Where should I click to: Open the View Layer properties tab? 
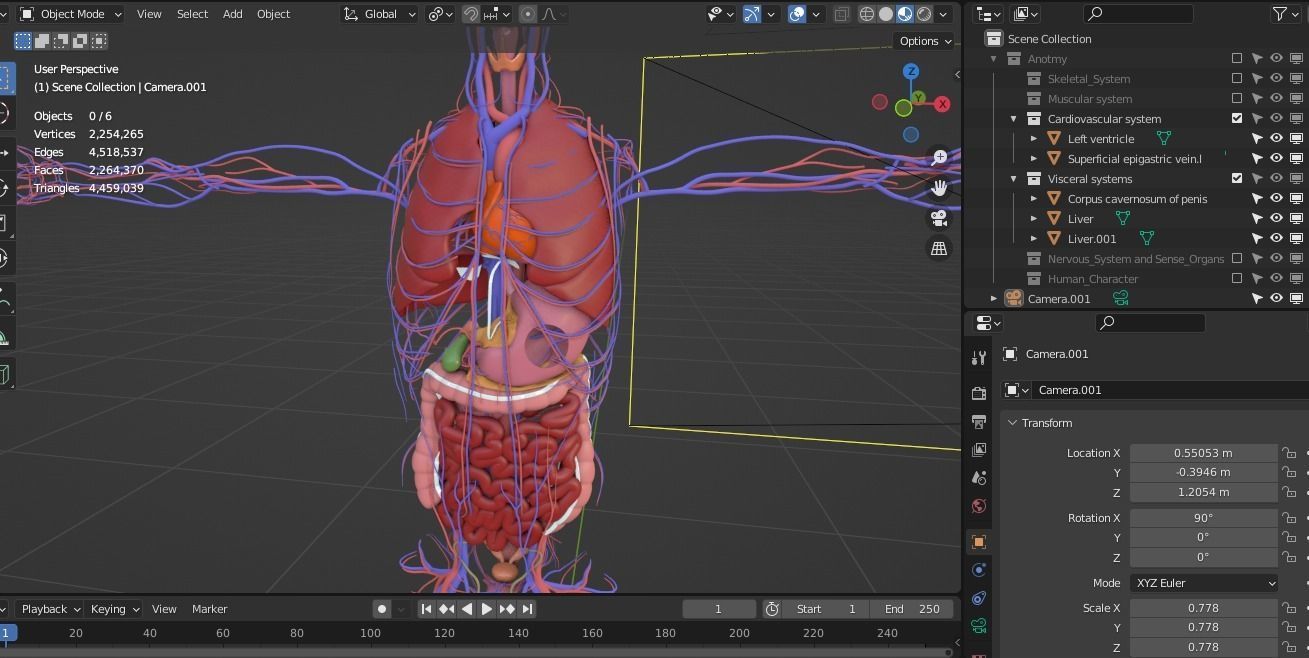tap(979, 449)
